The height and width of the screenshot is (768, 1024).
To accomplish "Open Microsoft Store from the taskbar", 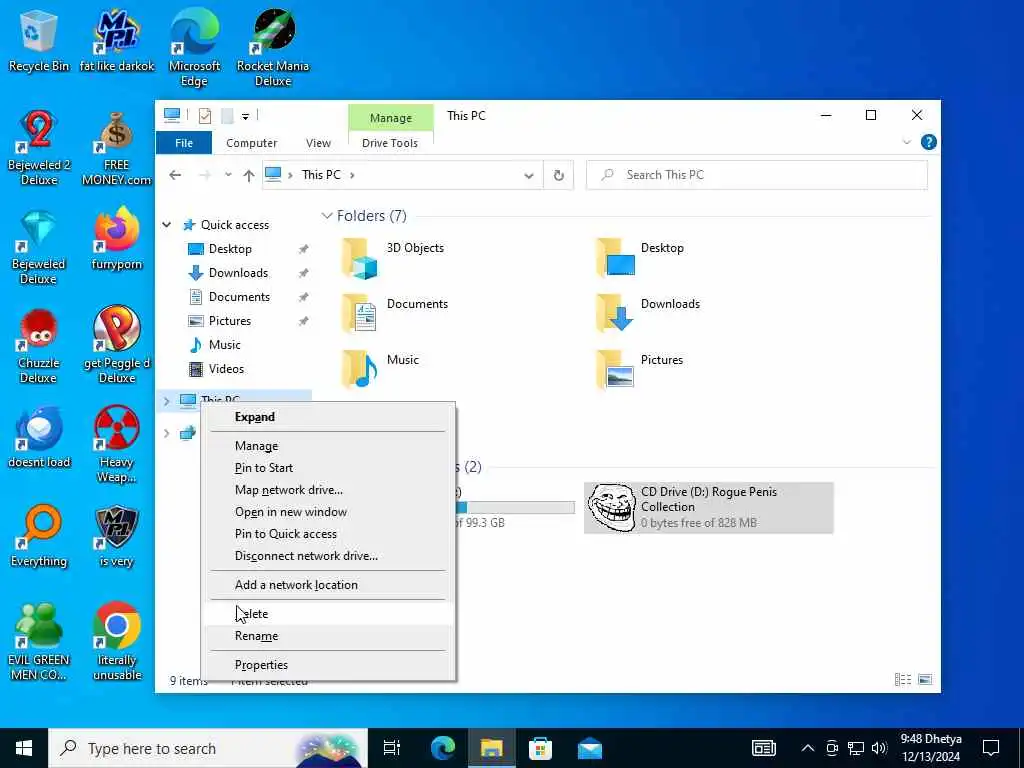I will click(x=540, y=748).
